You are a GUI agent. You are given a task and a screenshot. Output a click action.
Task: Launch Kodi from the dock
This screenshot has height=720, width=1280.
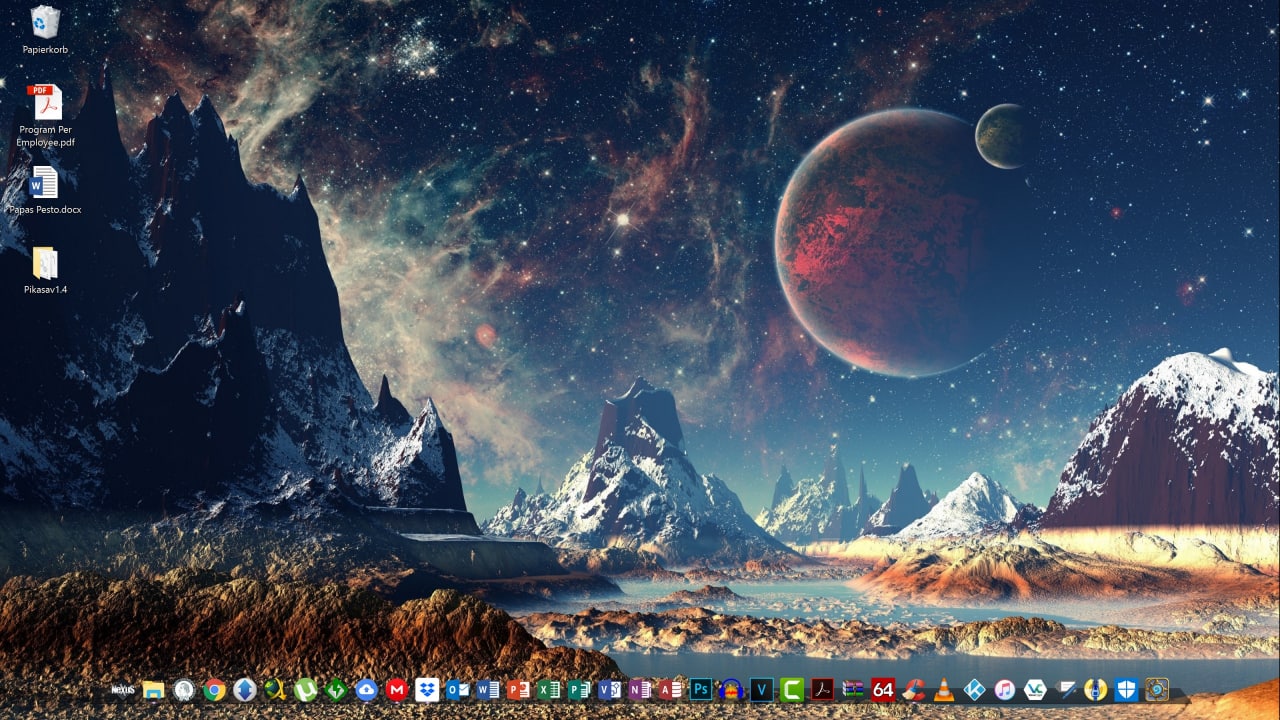[x=976, y=690]
